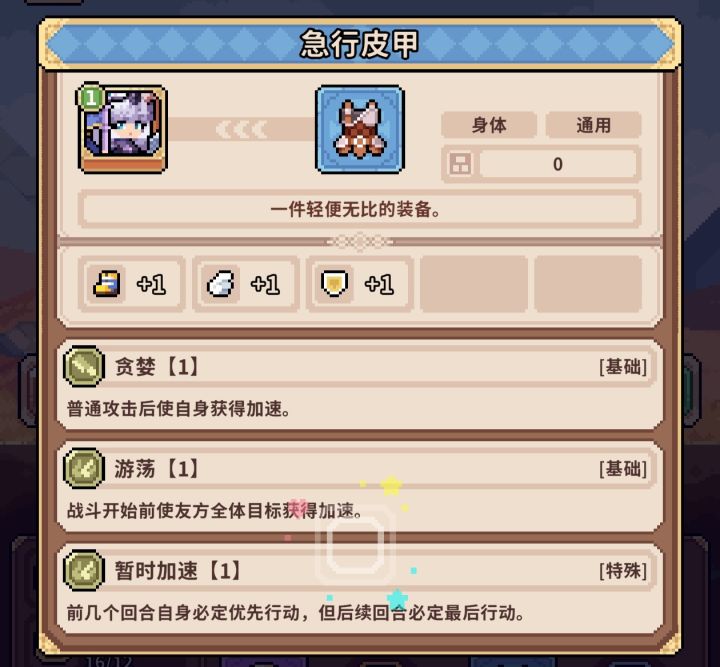
Task: Click the [基础] label on 贪婪 row
Action: pos(623,367)
